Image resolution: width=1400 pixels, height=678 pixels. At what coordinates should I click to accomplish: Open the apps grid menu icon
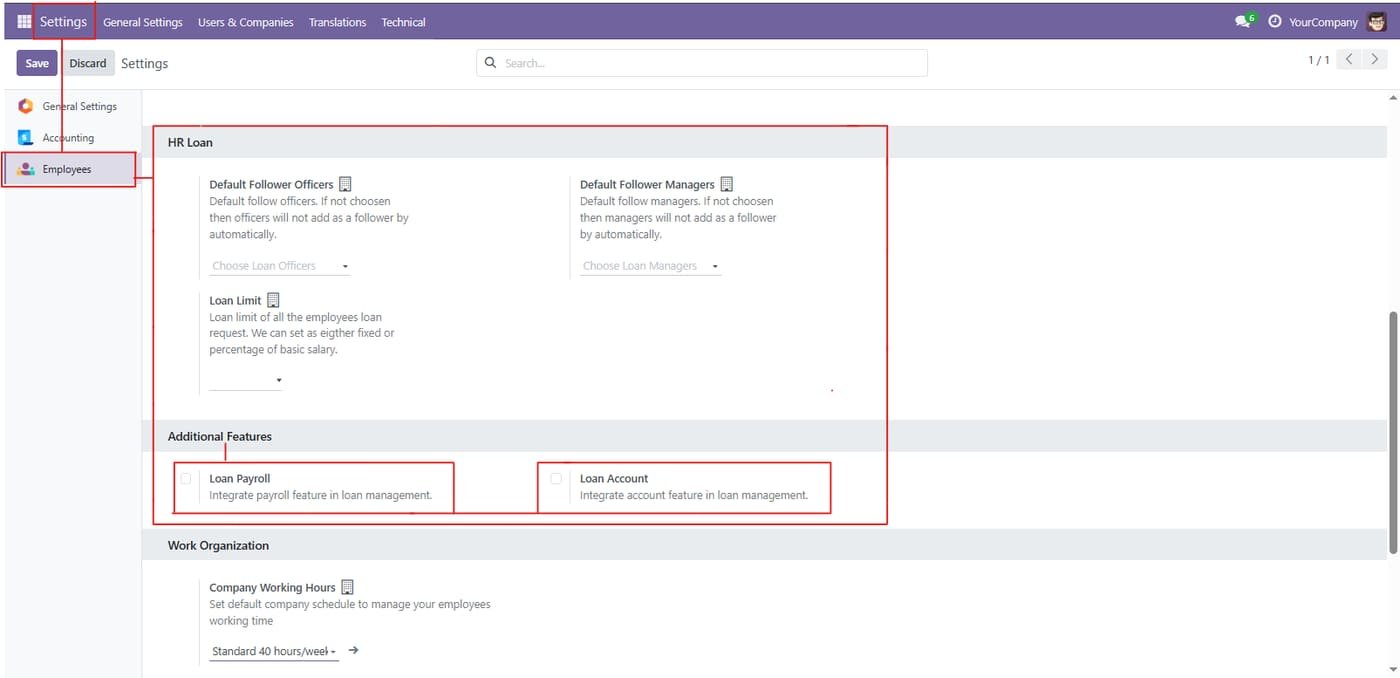(x=24, y=21)
